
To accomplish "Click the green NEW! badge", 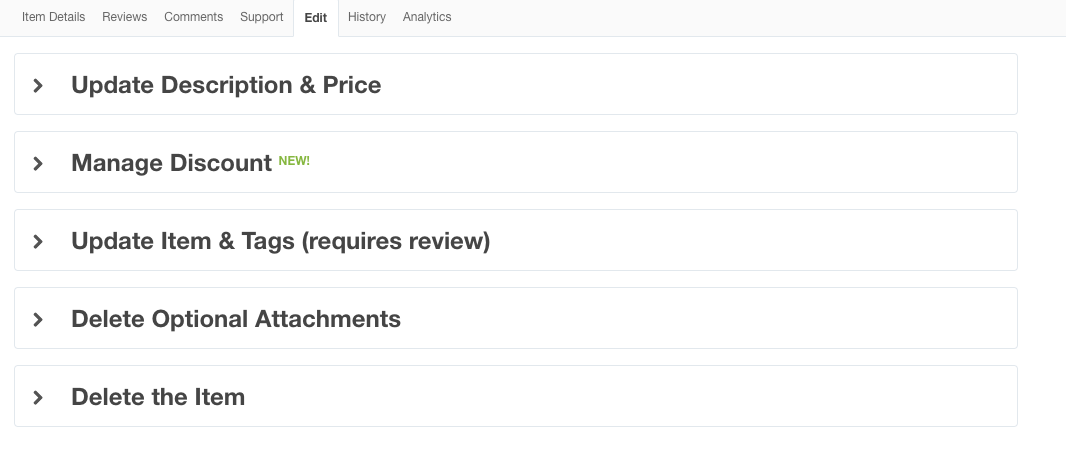I will [x=294, y=160].
